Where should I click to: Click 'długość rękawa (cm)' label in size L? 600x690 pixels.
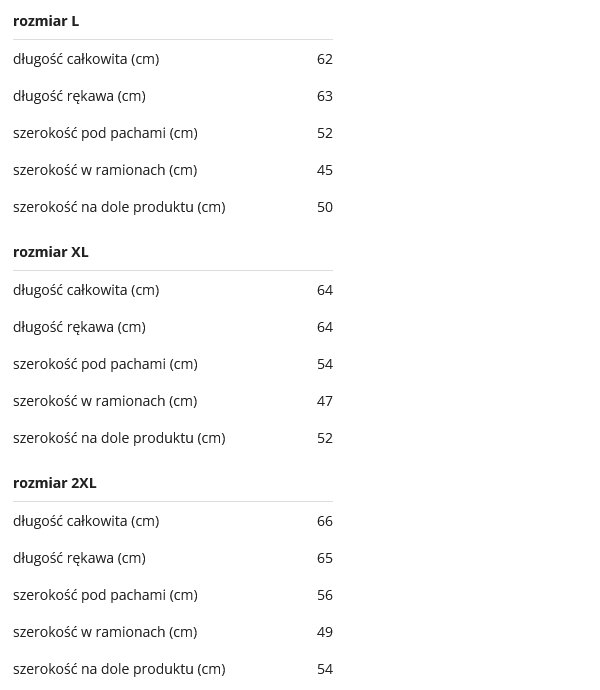[x=79, y=96]
